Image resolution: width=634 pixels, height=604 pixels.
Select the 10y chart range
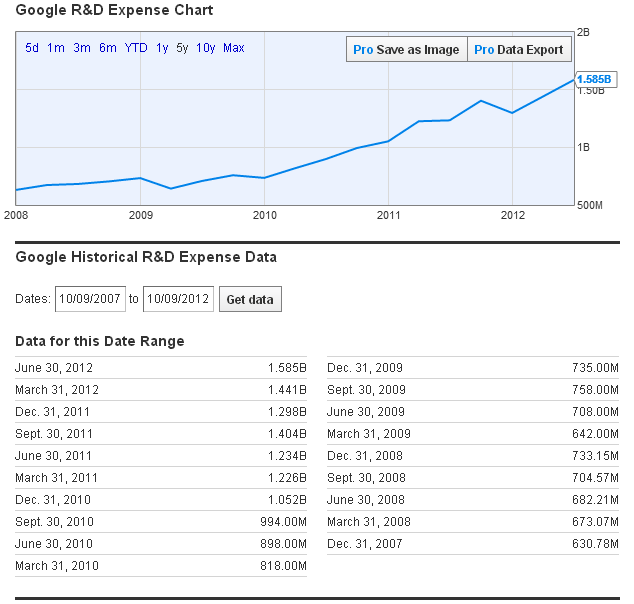tap(205, 48)
